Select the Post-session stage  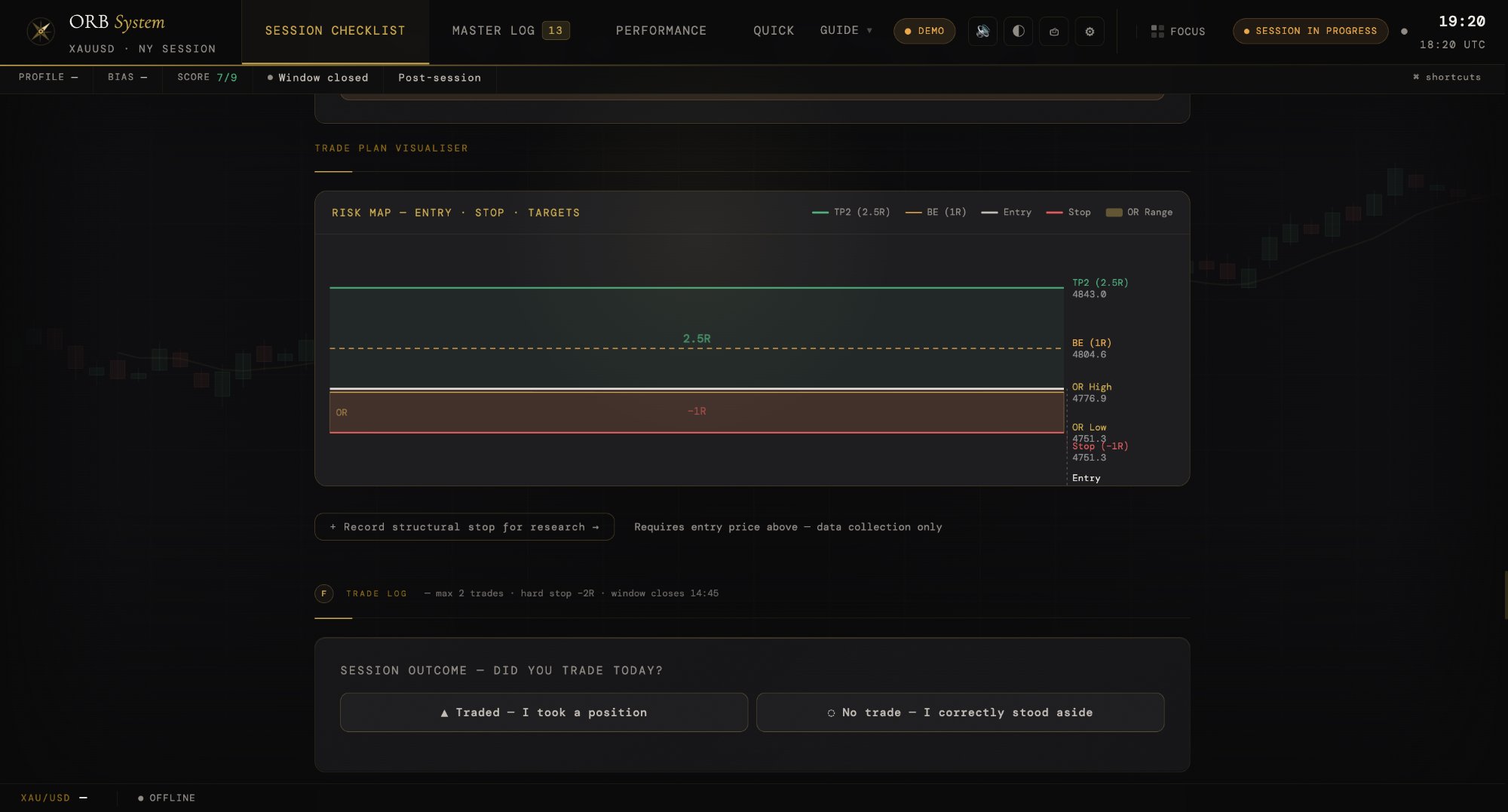tap(440, 78)
